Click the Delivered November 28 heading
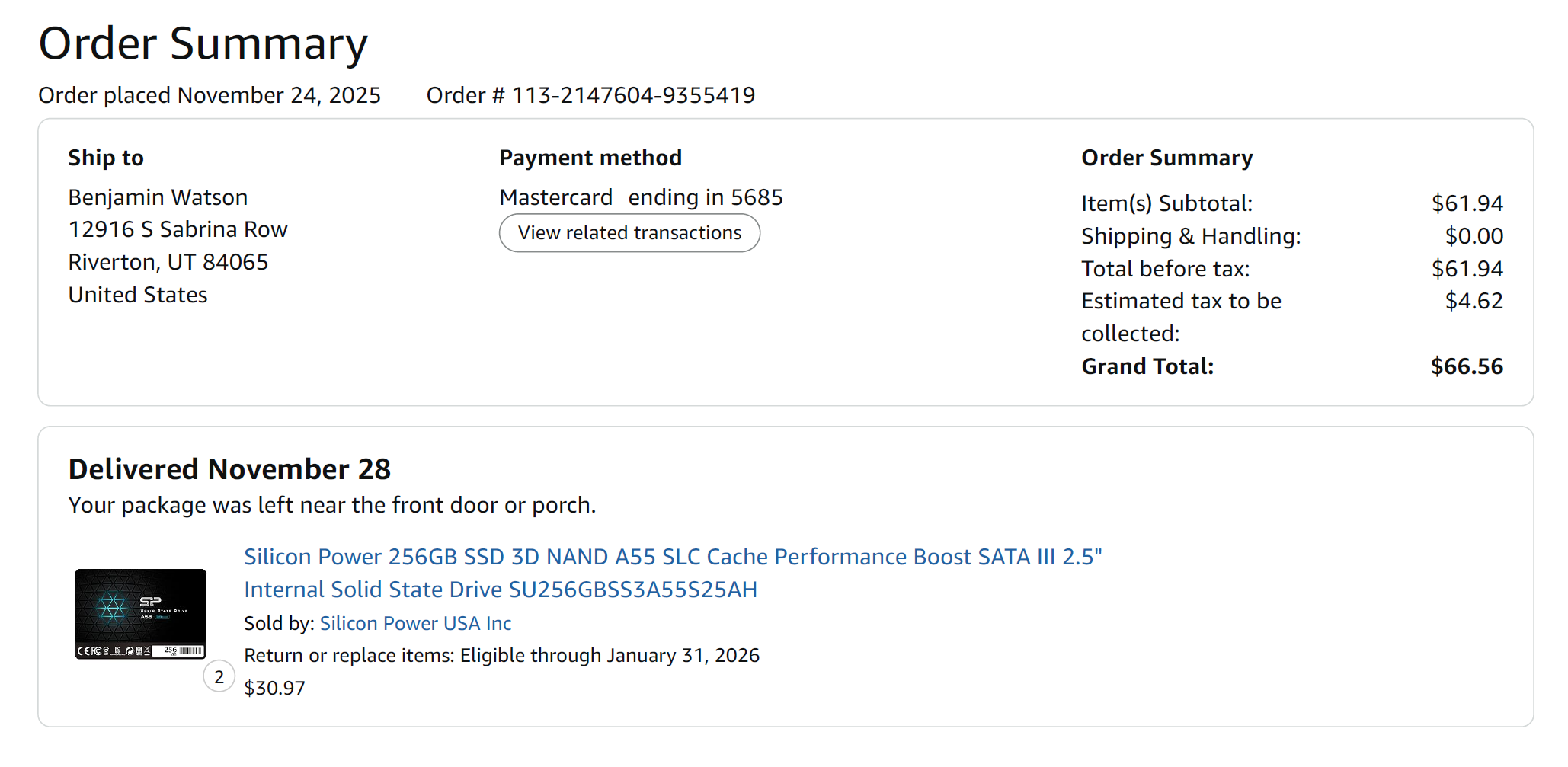The height and width of the screenshot is (767, 1568). click(x=229, y=469)
